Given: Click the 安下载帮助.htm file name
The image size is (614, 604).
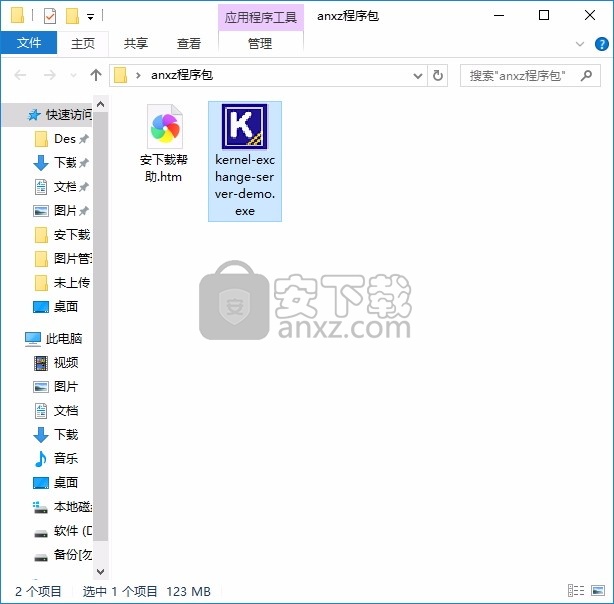Looking at the screenshot, I should (164, 168).
